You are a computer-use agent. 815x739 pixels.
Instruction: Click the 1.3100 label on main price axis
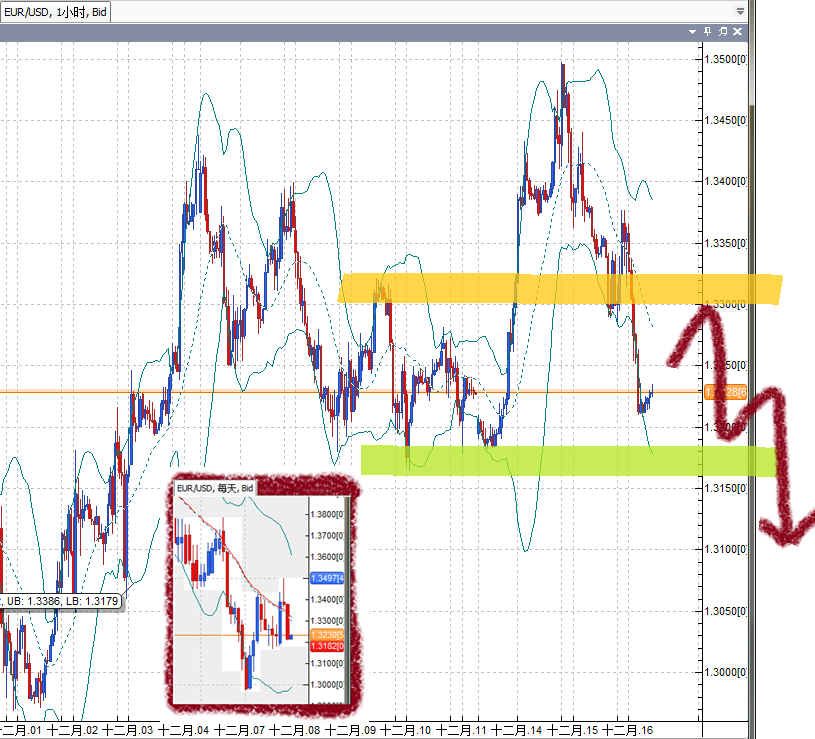726,549
